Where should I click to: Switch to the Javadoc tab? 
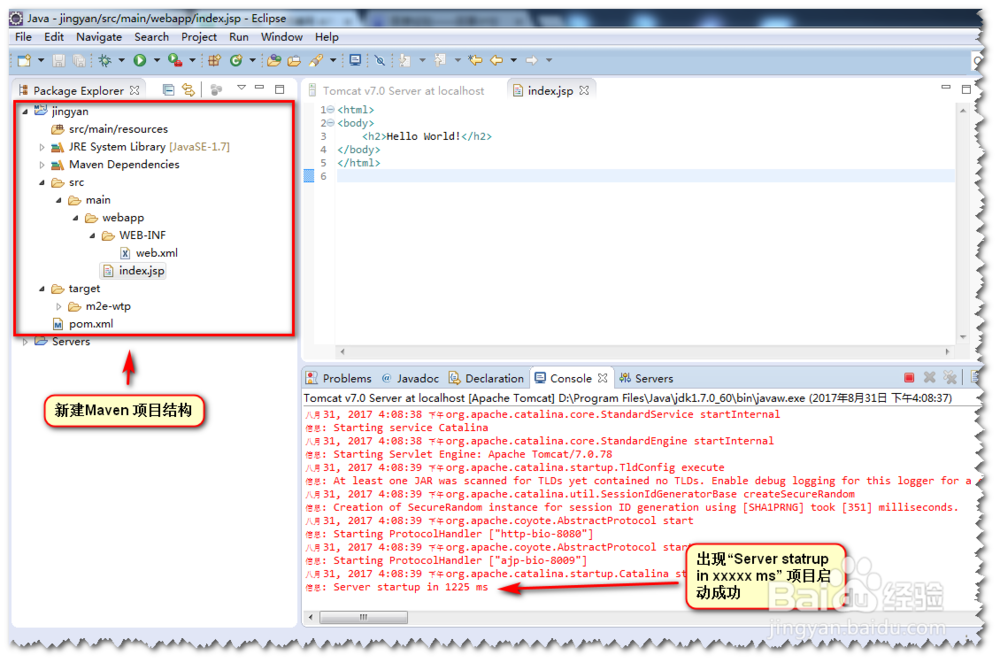pyautogui.click(x=410, y=378)
